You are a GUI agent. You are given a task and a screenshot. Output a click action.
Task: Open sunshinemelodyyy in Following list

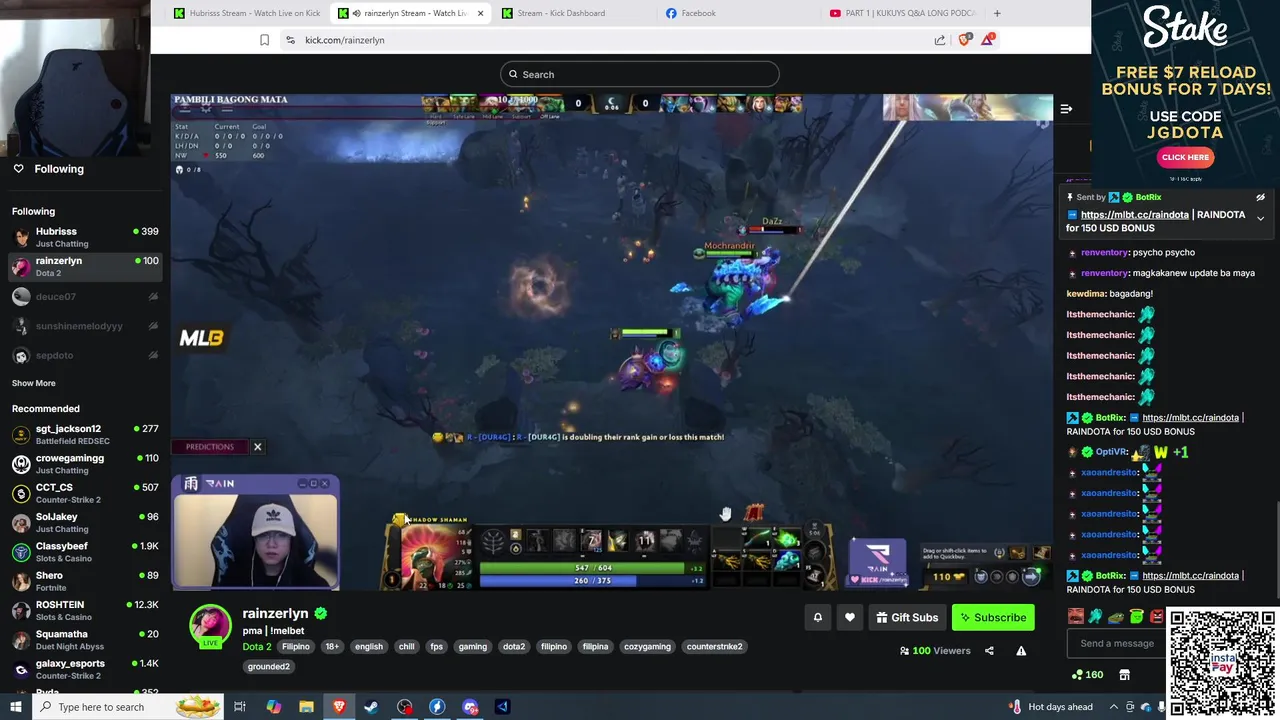[85, 326]
